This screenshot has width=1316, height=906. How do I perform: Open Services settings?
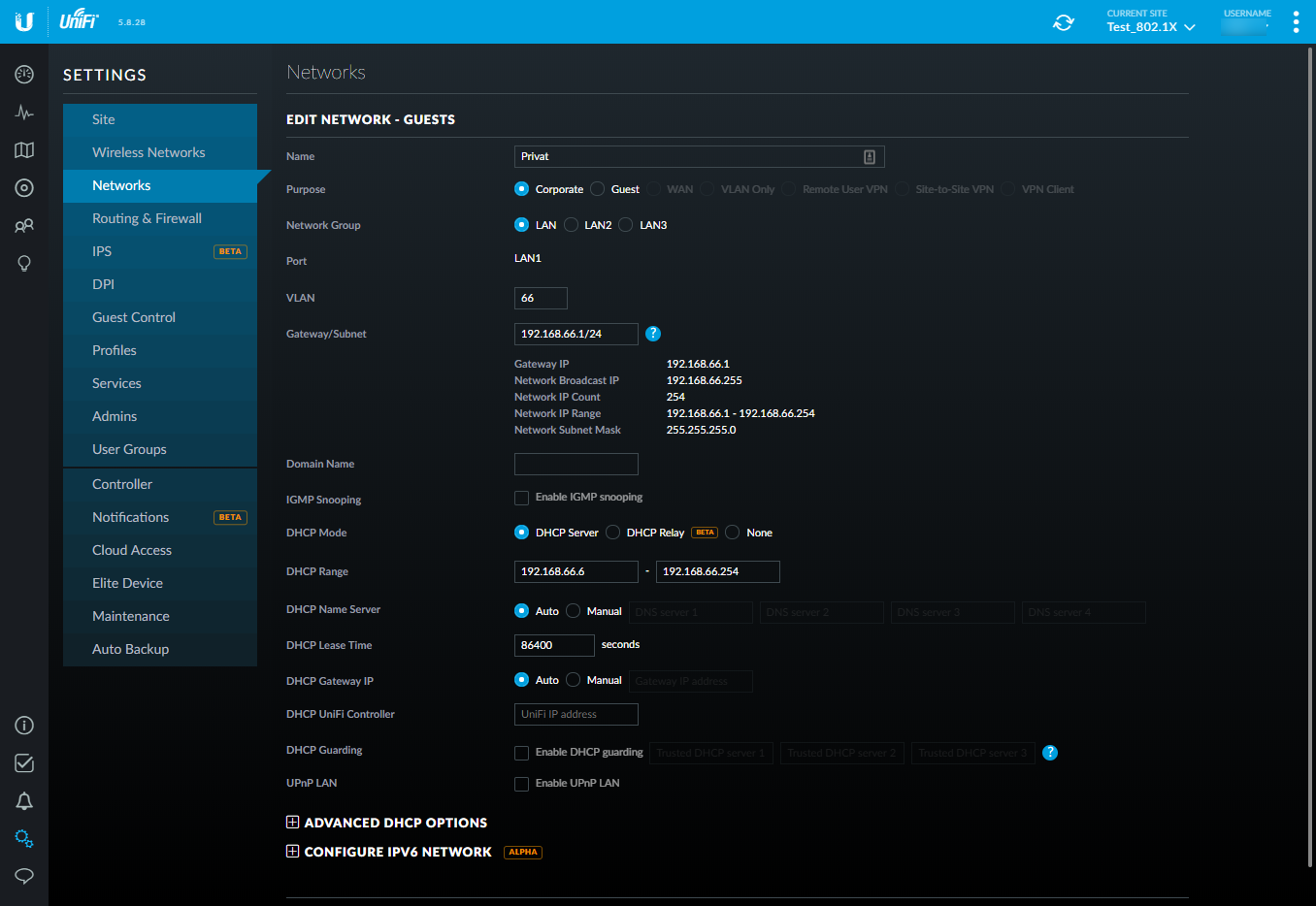tap(160, 384)
